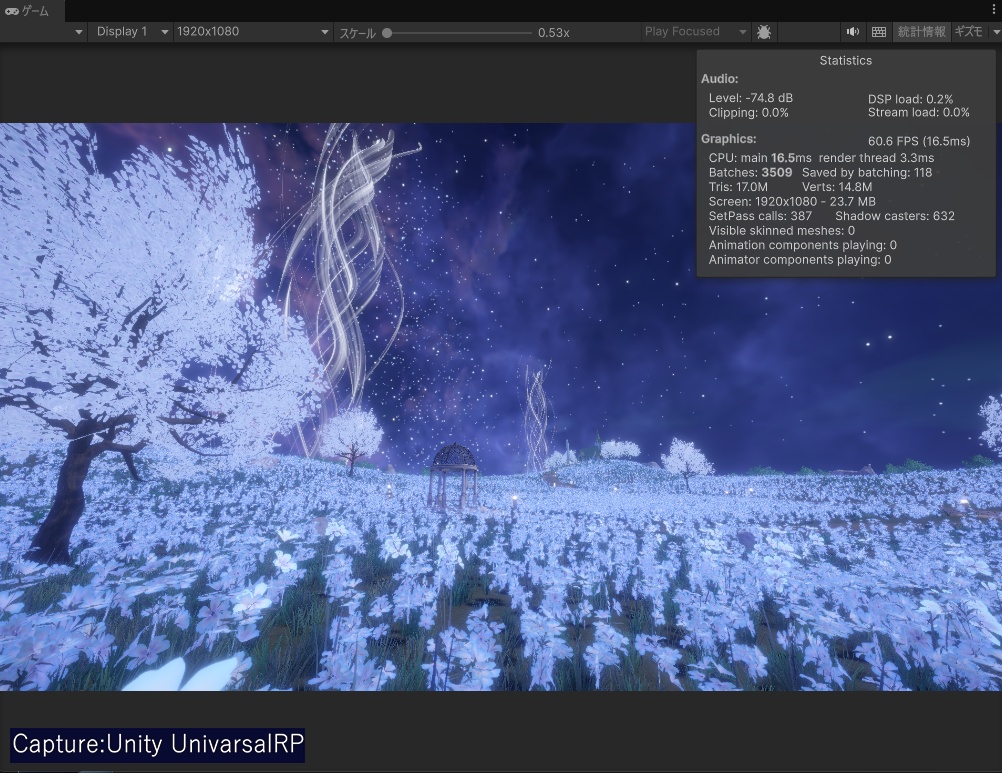
Task: Open the view mode dropdown left of Display 1
Action: [79, 32]
